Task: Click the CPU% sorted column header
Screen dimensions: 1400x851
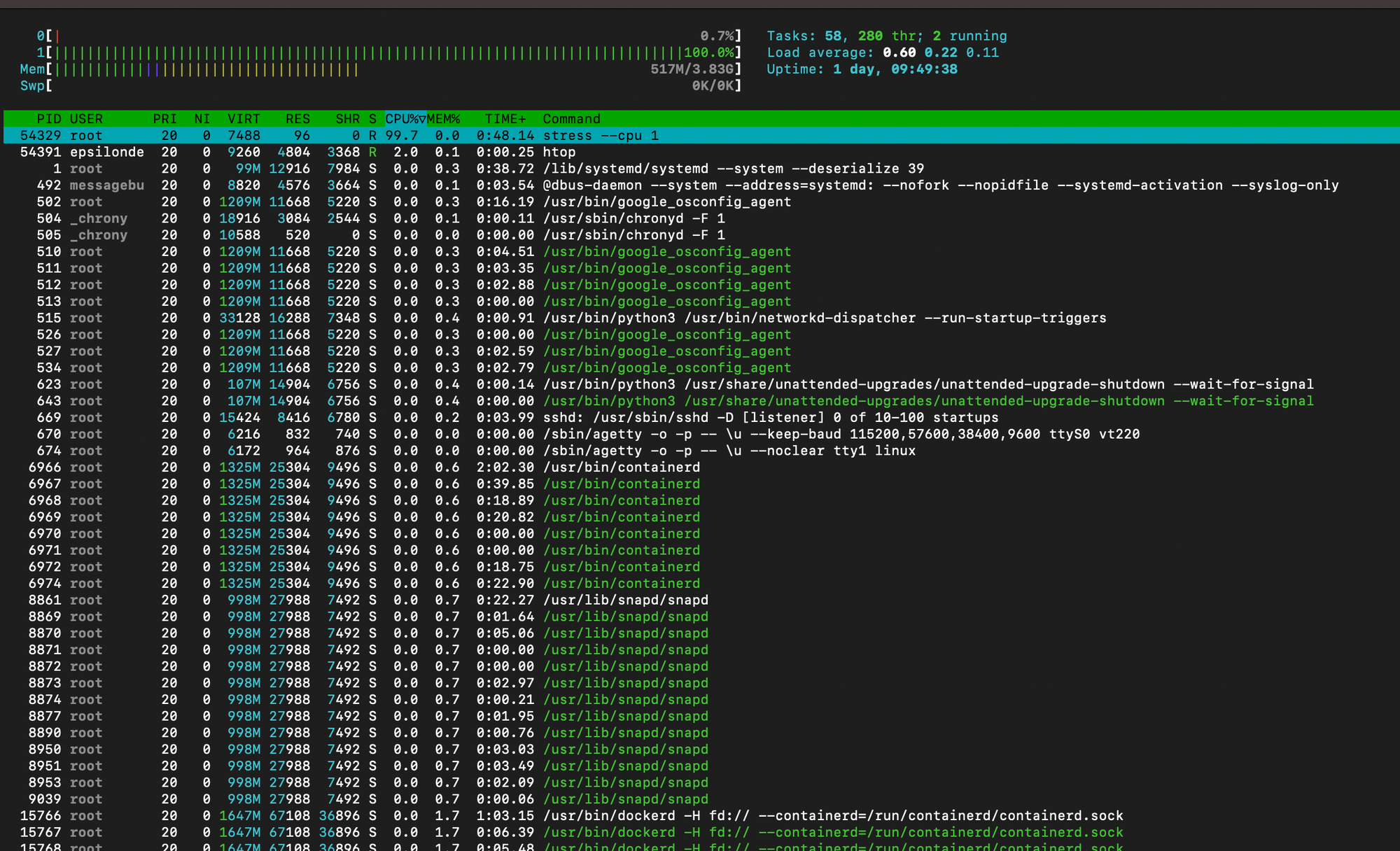Action: (405, 119)
